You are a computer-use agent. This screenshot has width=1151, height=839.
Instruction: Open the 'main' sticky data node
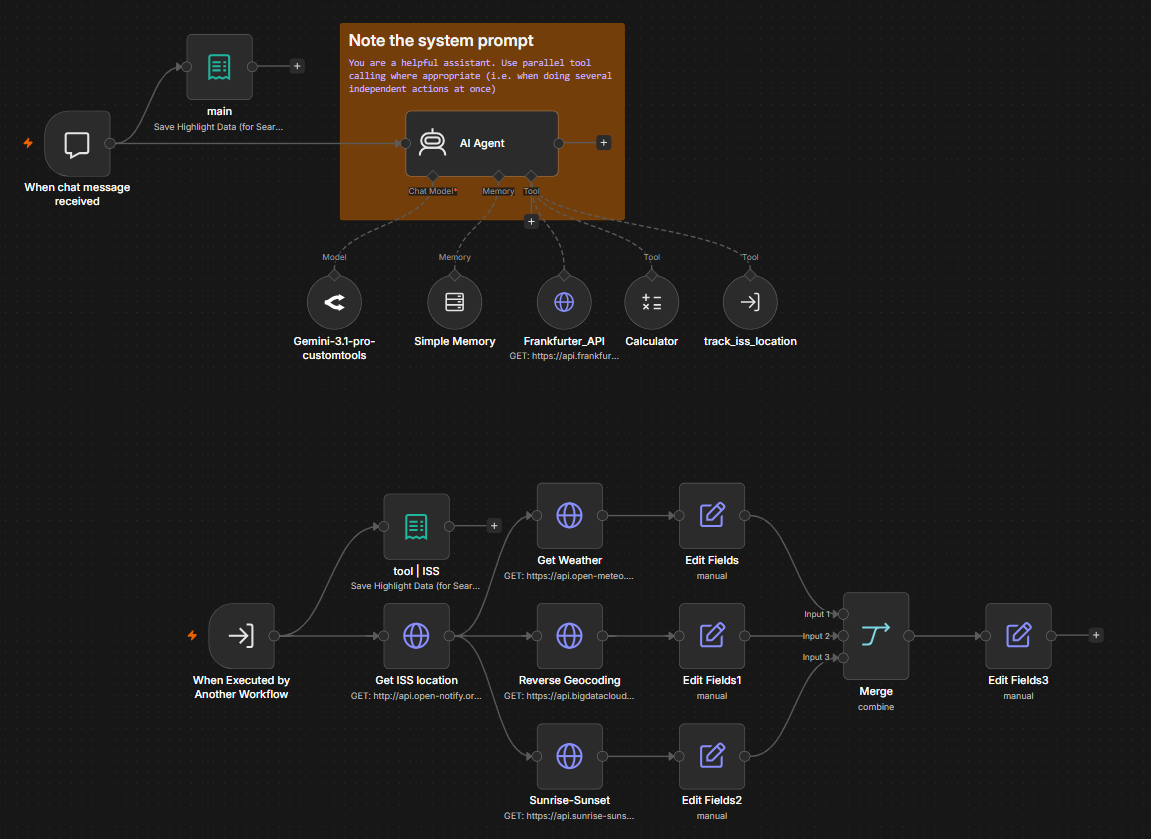(x=219, y=67)
